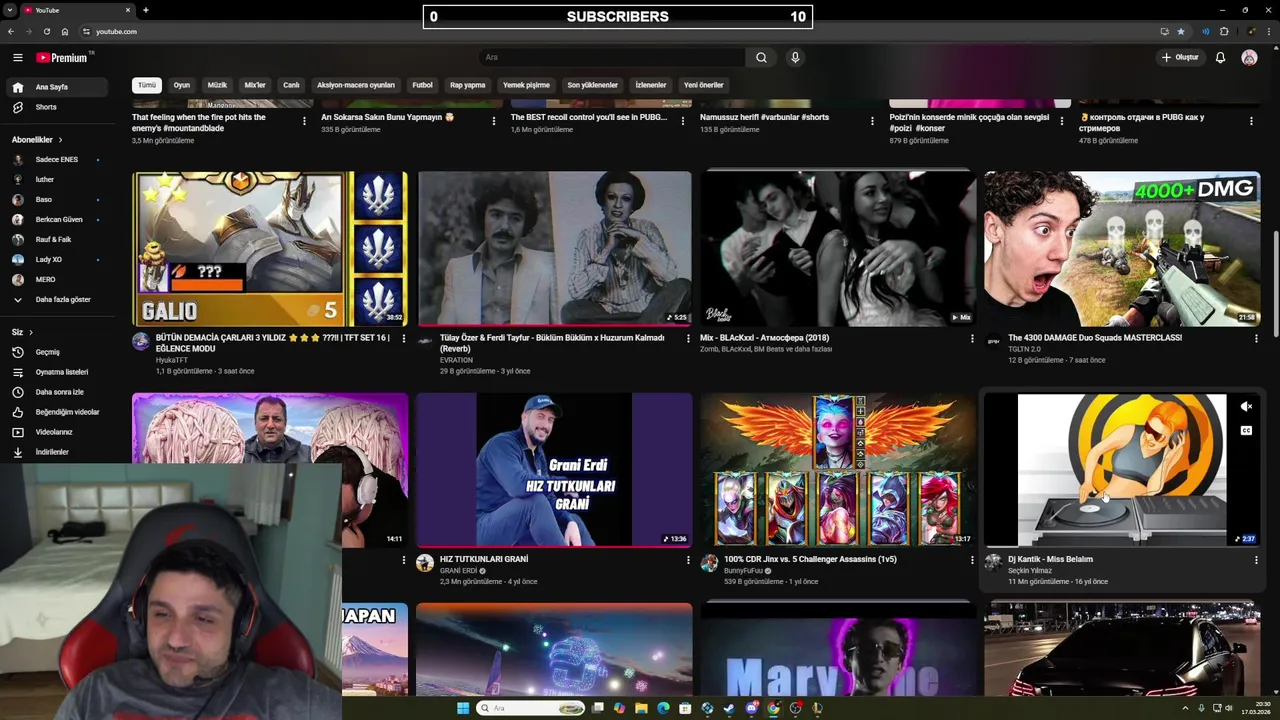Open a new browser tab
The height and width of the screenshot is (720, 1280).
click(x=146, y=10)
